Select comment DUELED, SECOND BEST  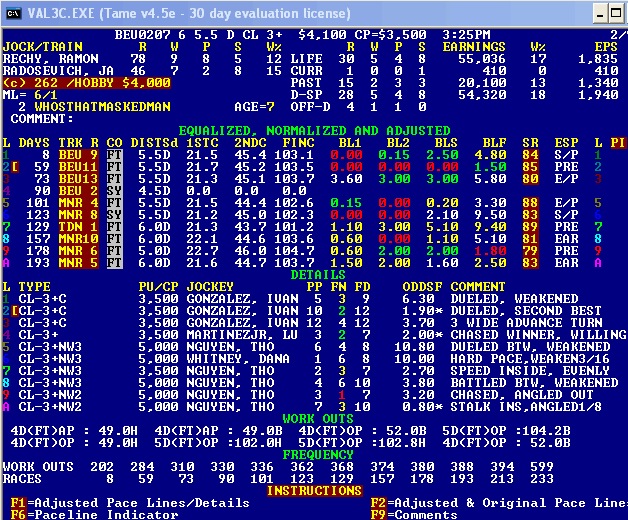[526, 311]
